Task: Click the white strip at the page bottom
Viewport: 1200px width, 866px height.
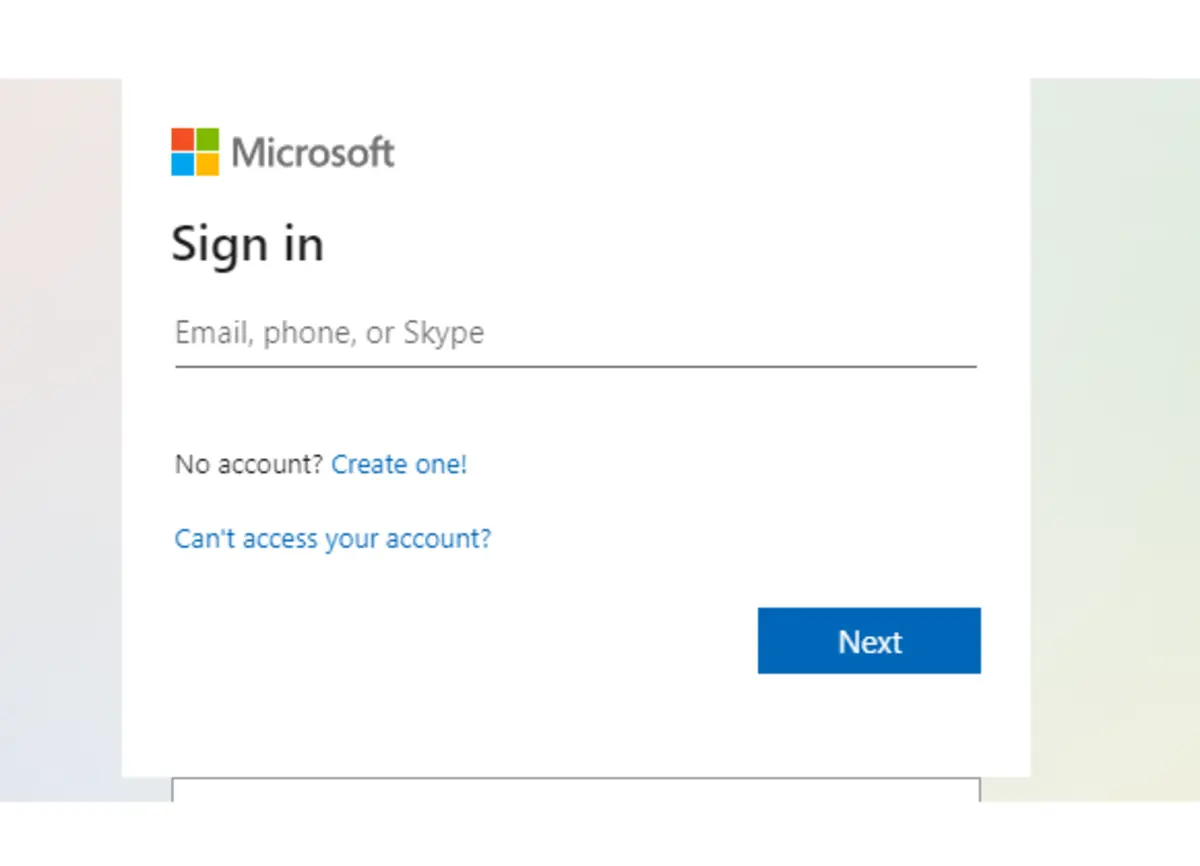Action: [600, 834]
